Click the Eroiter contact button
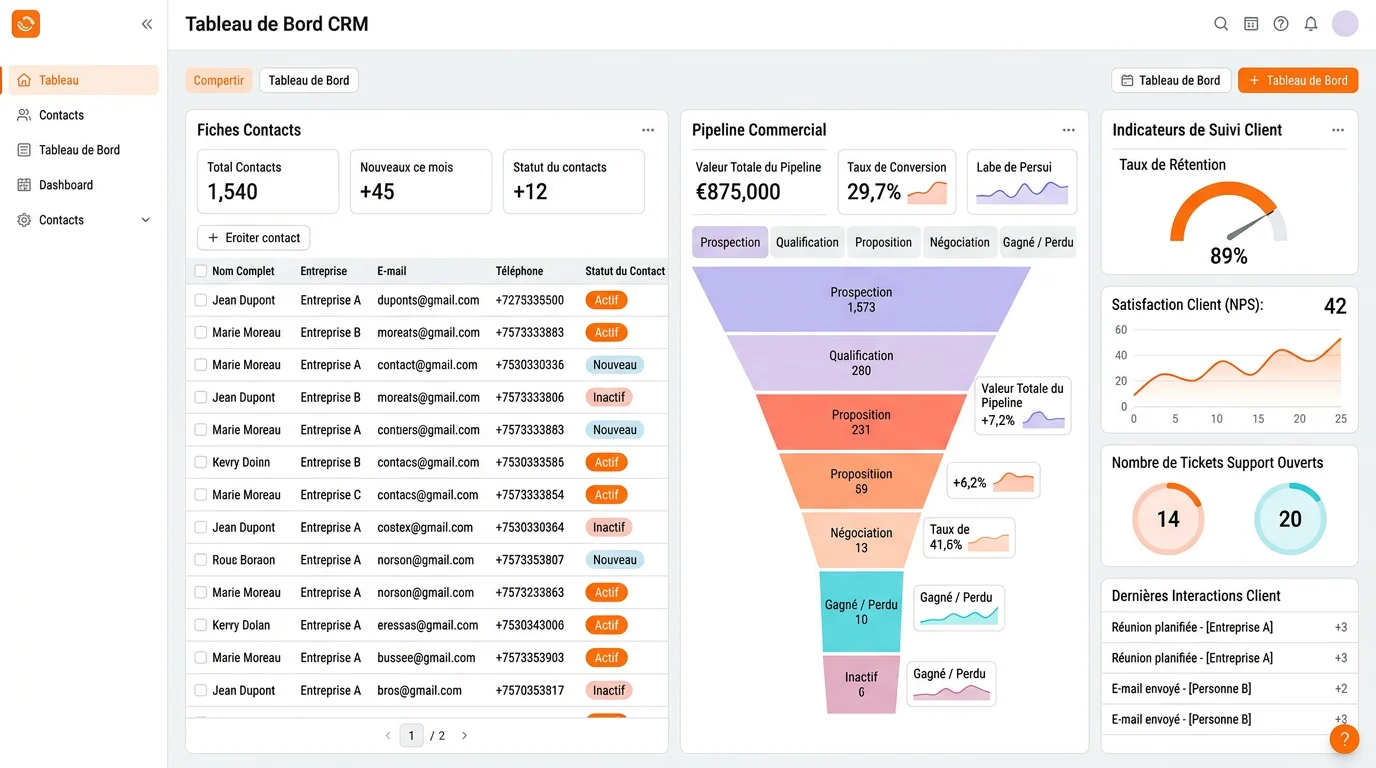1376x768 pixels. click(254, 238)
